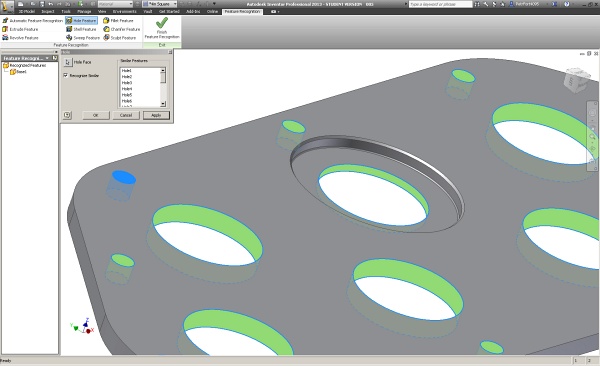Select RecognizedFeatures node in browser tree
Viewport: 600px width, 366px height.
(25, 65)
